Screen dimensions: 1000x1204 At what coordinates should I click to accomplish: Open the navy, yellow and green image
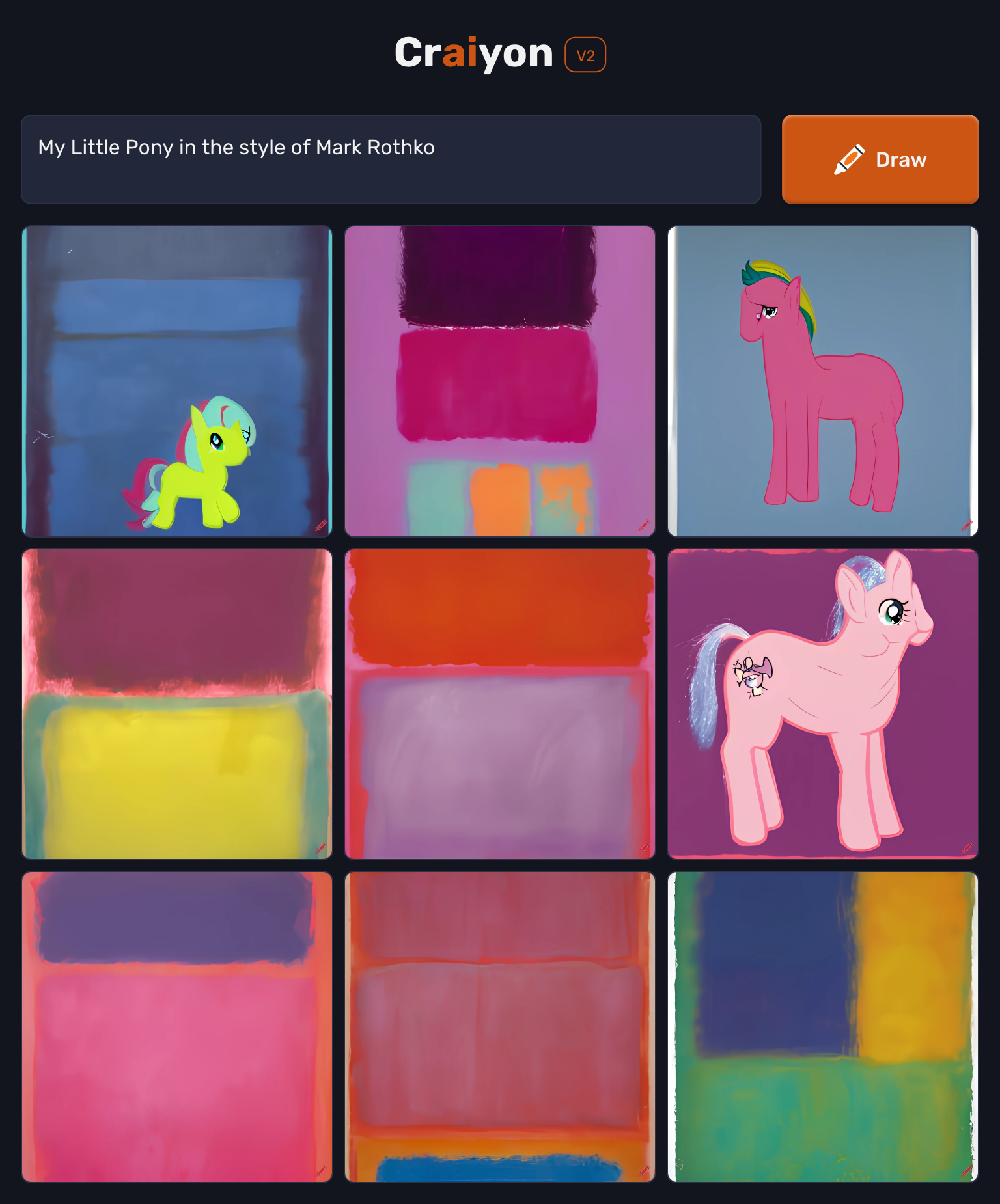tap(823, 1027)
